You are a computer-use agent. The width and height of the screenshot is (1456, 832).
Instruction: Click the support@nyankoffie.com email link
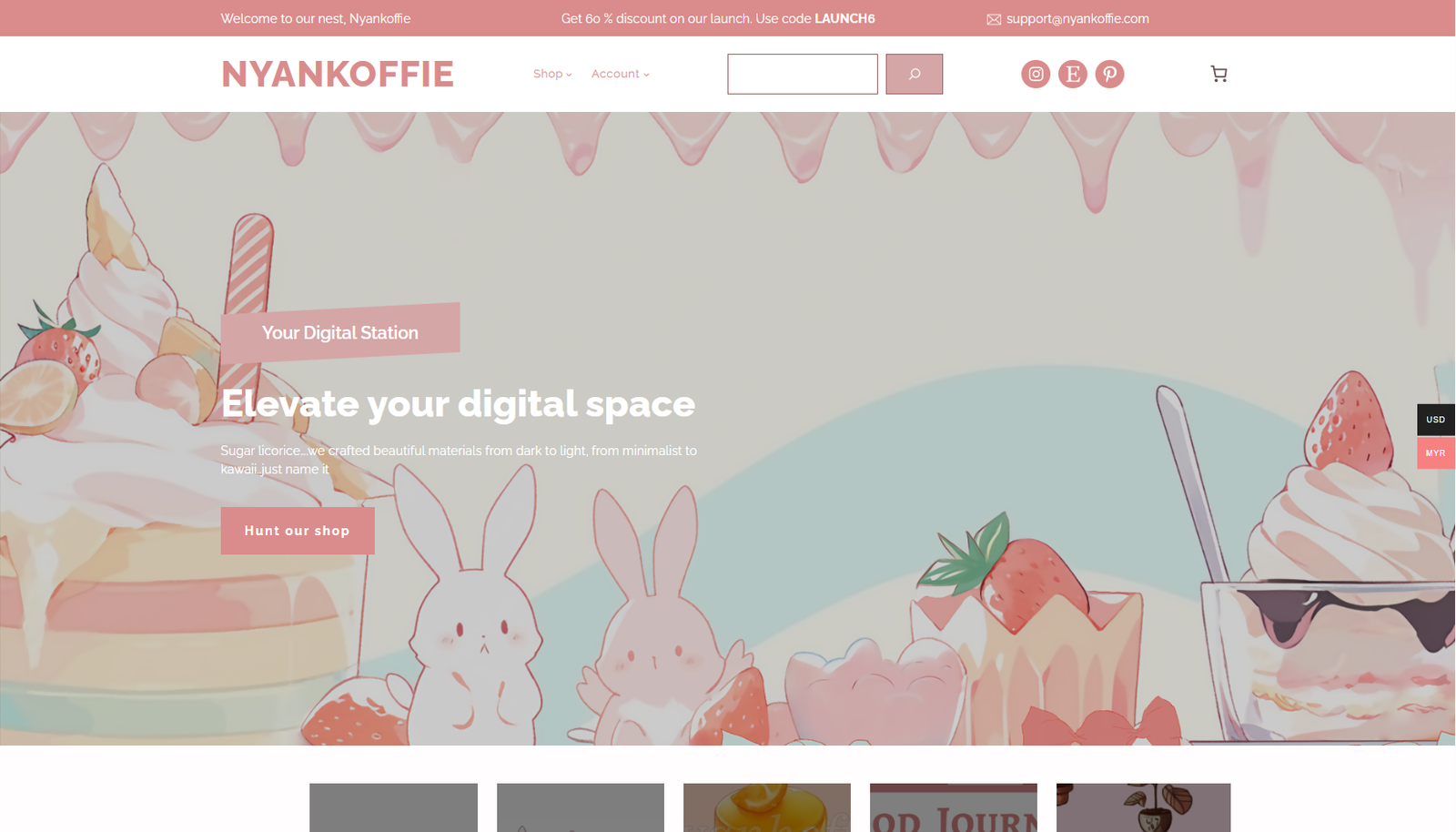[x=1077, y=18]
